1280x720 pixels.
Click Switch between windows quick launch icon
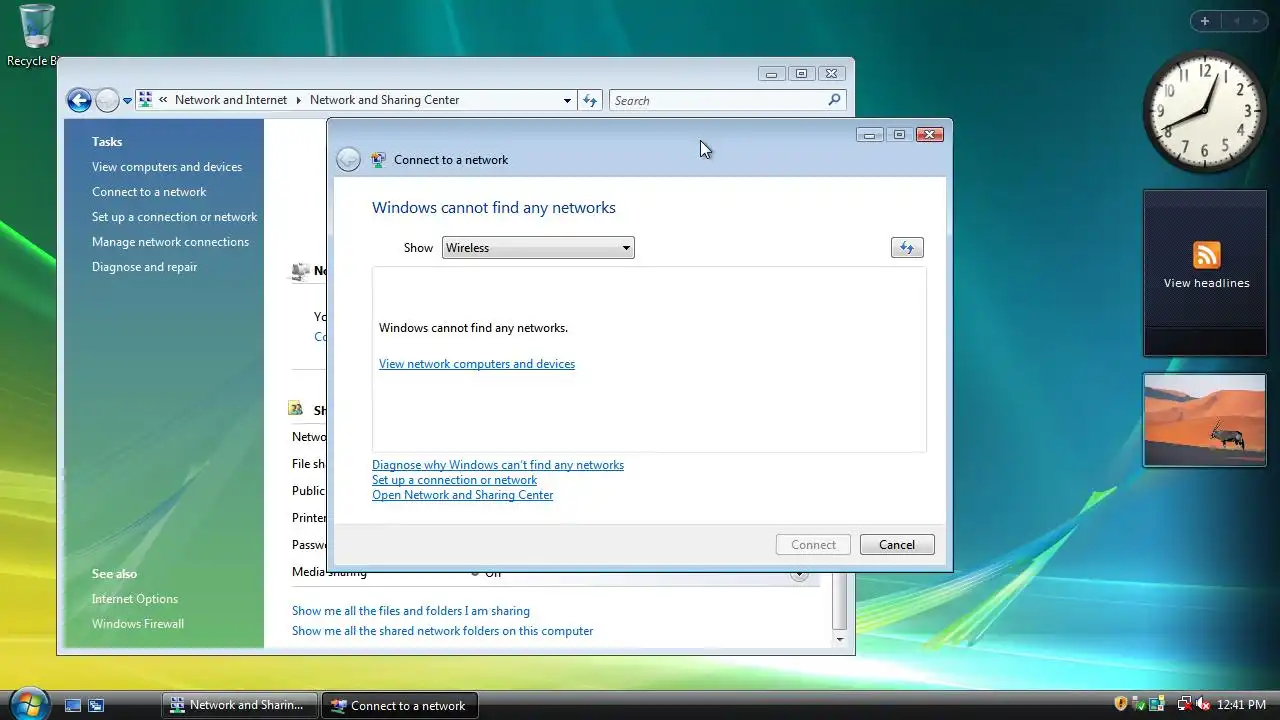[x=96, y=705]
